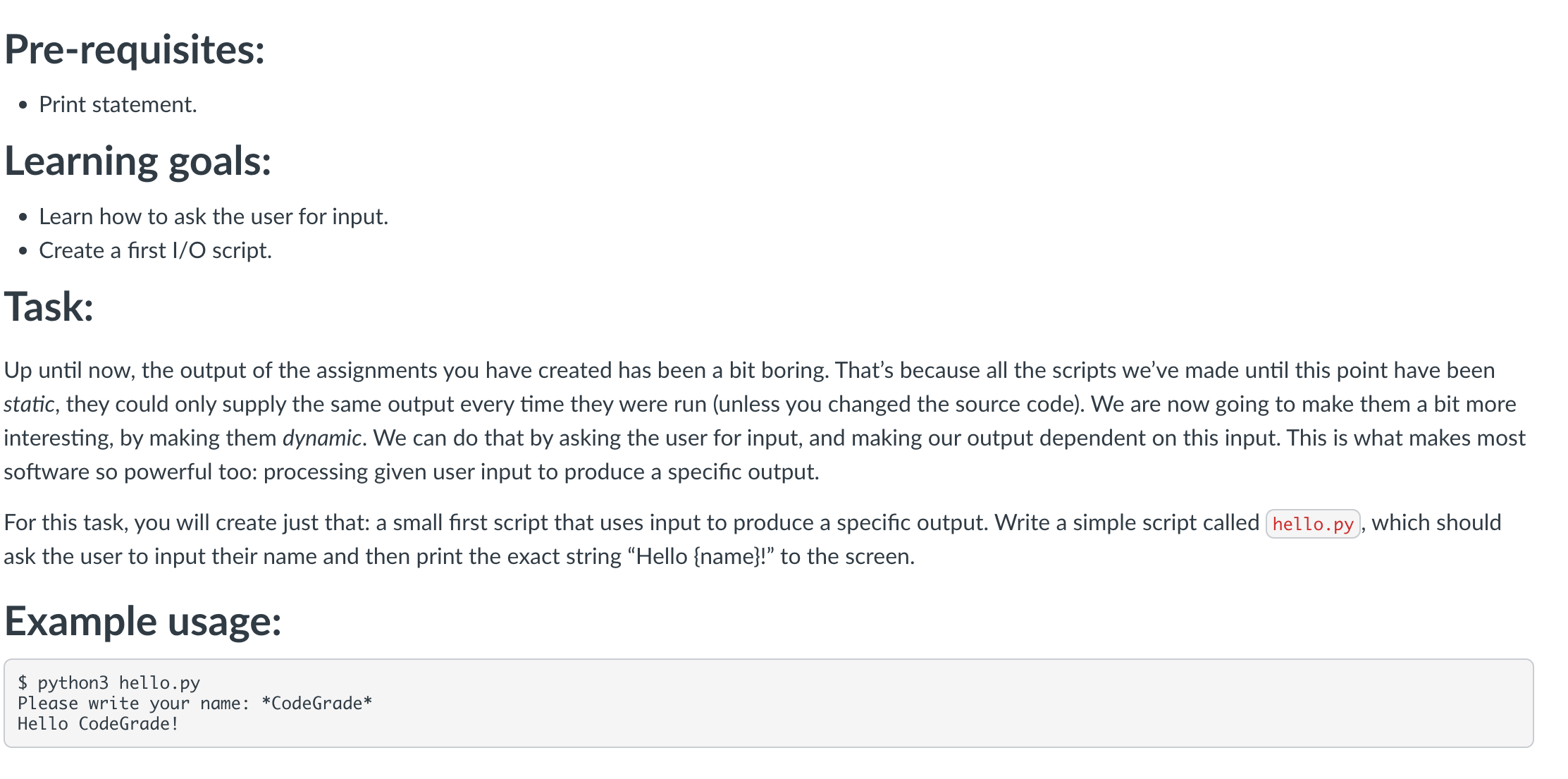Click the *CodeGrade* sample input text
The image size is (1568, 779).
click(x=316, y=703)
